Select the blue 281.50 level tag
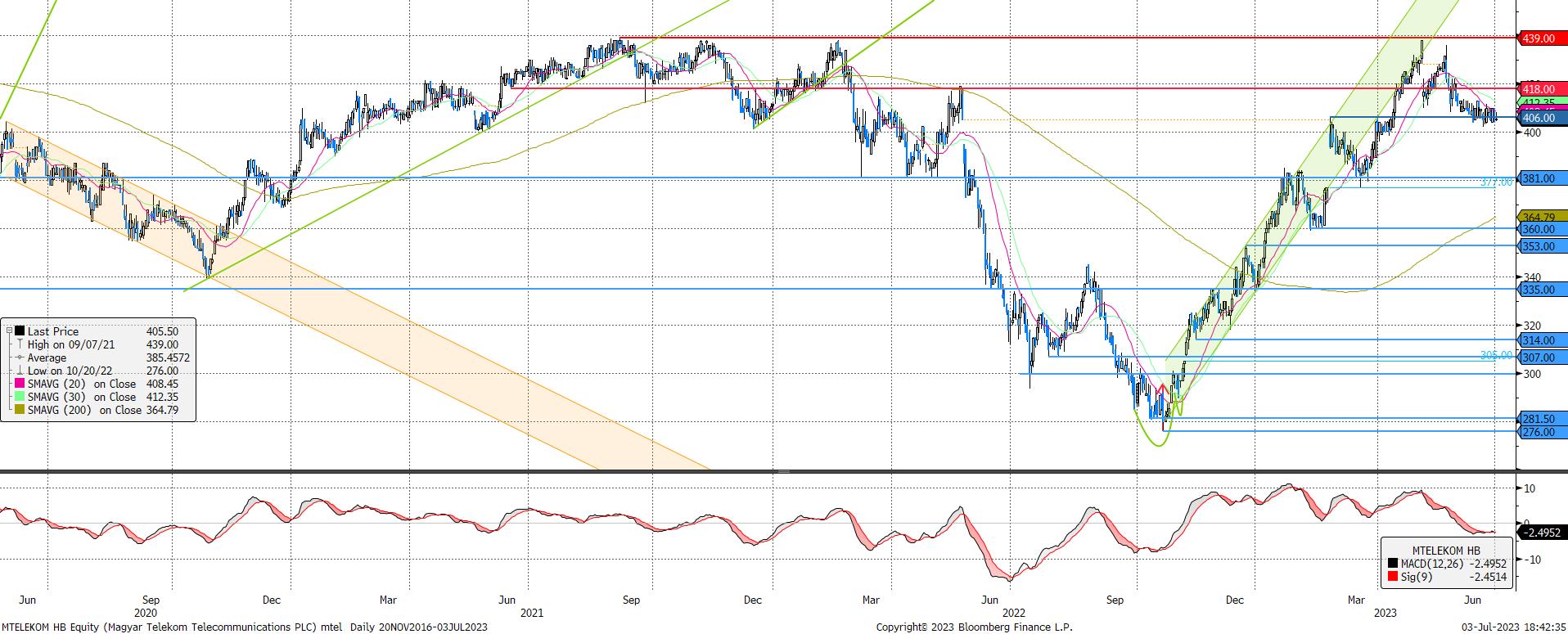This screenshot has height=634, width=1568. click(x=1540, y=419)
